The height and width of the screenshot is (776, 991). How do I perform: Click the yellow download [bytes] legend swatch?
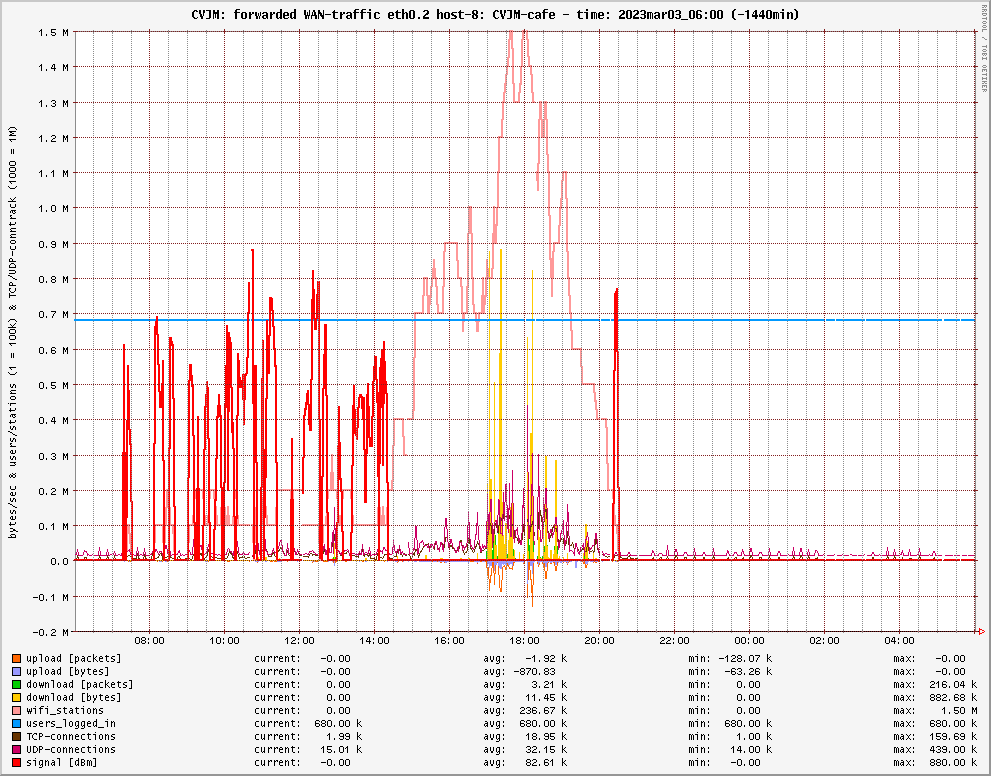tap(16, 698)
